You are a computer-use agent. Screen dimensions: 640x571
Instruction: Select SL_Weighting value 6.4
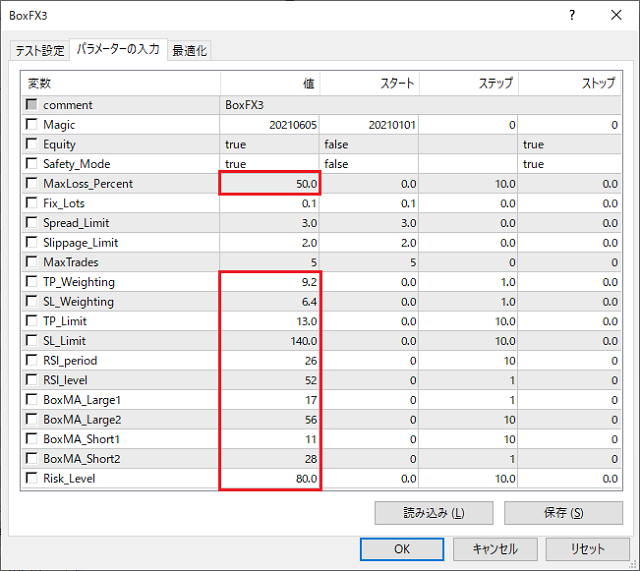point(269,301)
